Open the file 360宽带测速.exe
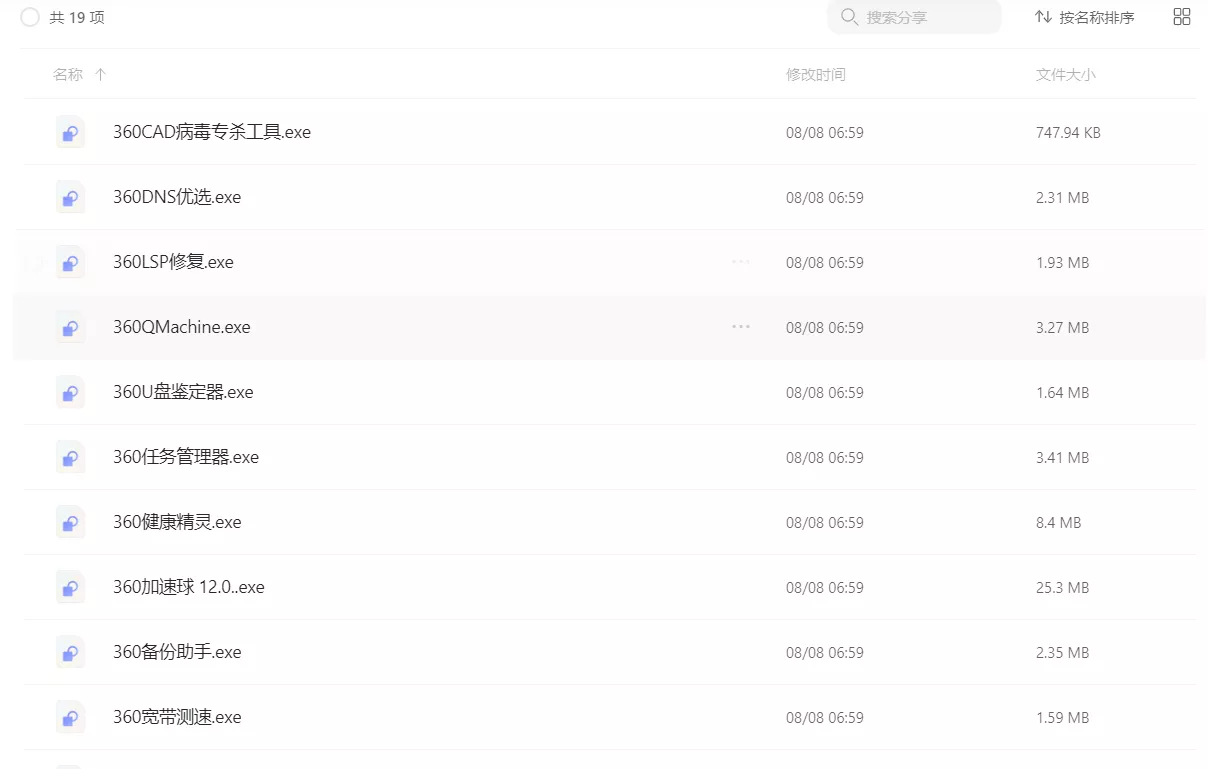1208x769 pixels. [177, 717]
